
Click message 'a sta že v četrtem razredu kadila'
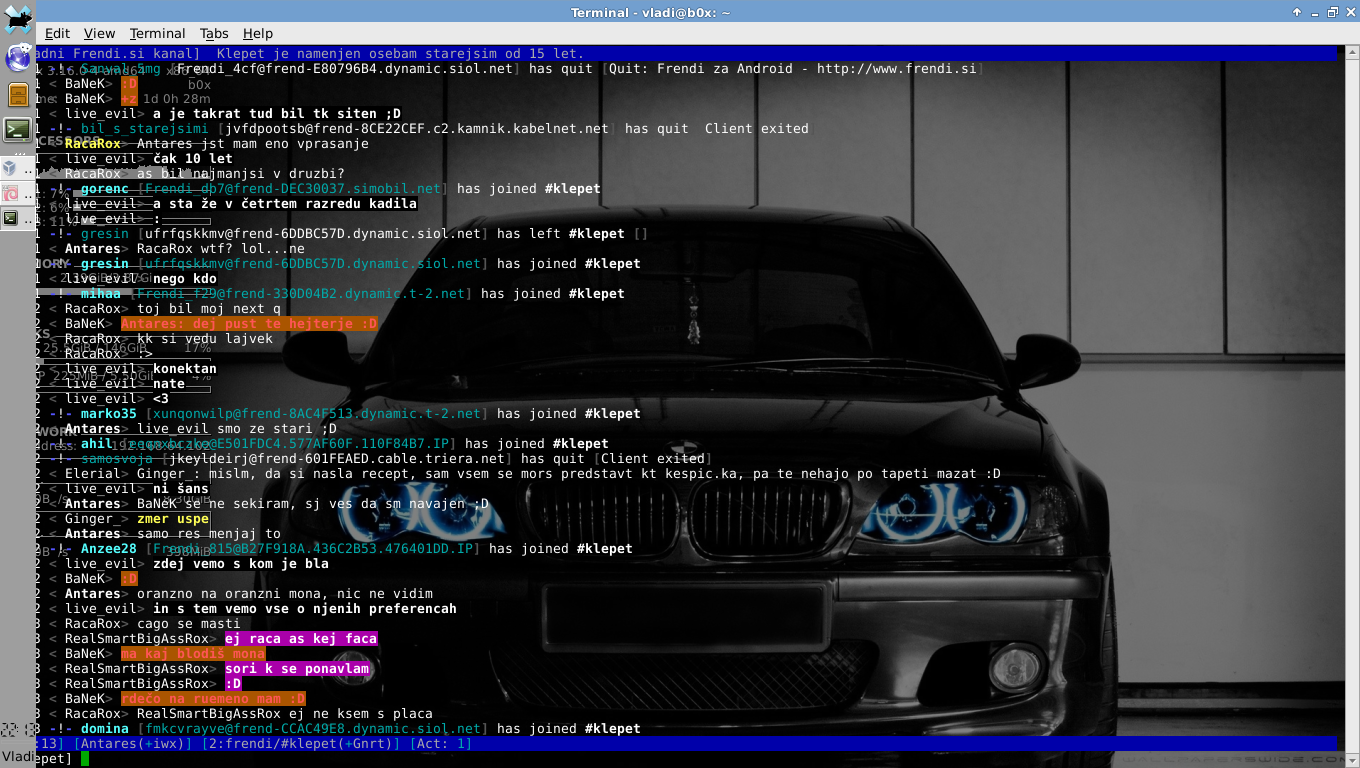click(285, 204)
